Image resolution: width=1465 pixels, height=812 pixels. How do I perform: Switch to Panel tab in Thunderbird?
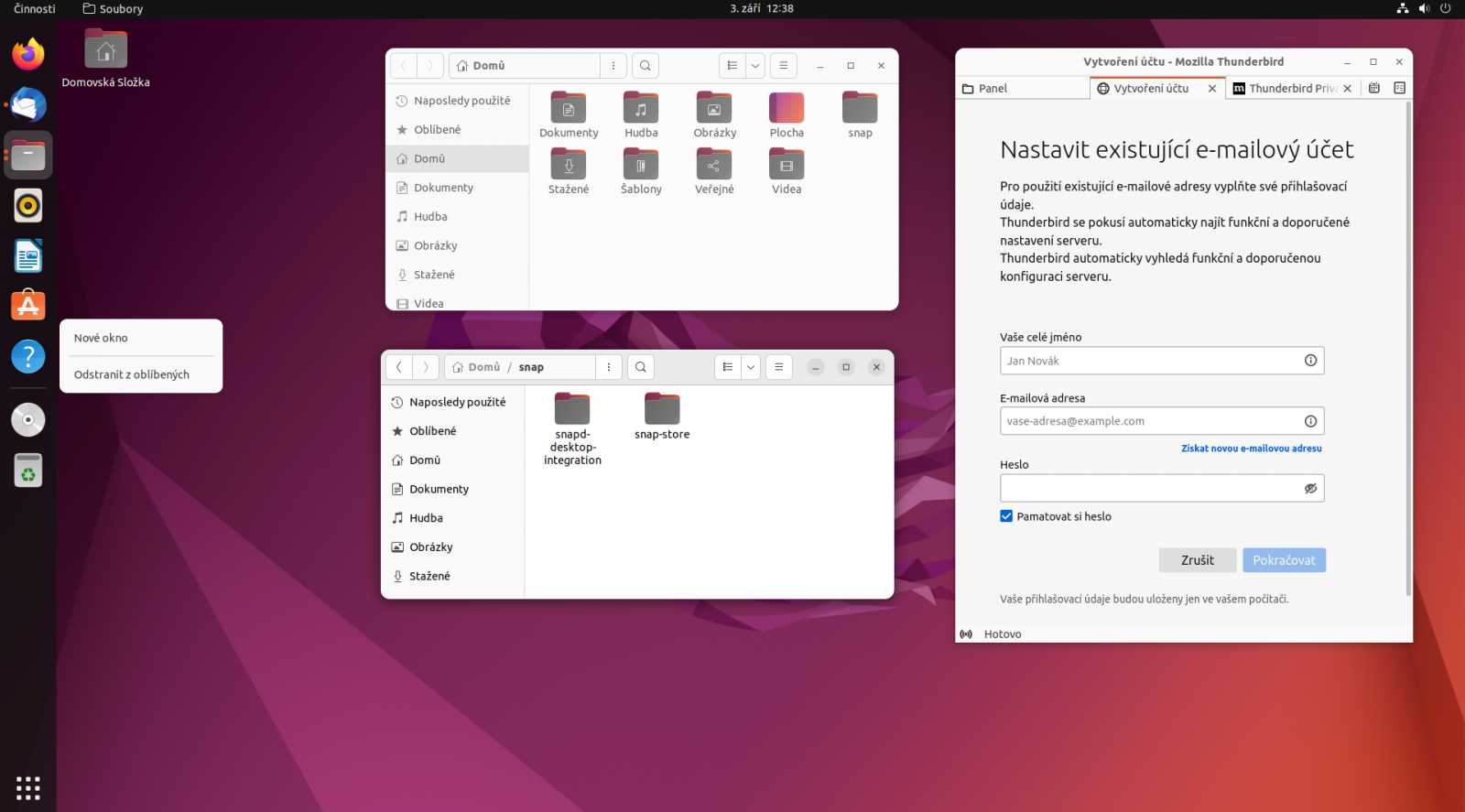click(x=1022, y=88)
